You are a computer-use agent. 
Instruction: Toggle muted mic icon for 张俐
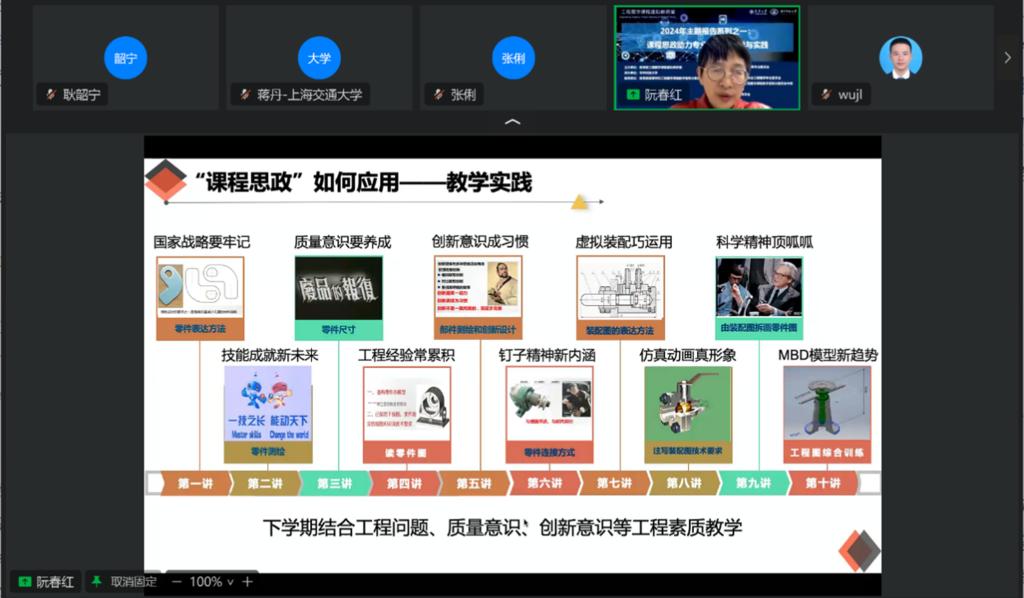(x=437, y=95)
